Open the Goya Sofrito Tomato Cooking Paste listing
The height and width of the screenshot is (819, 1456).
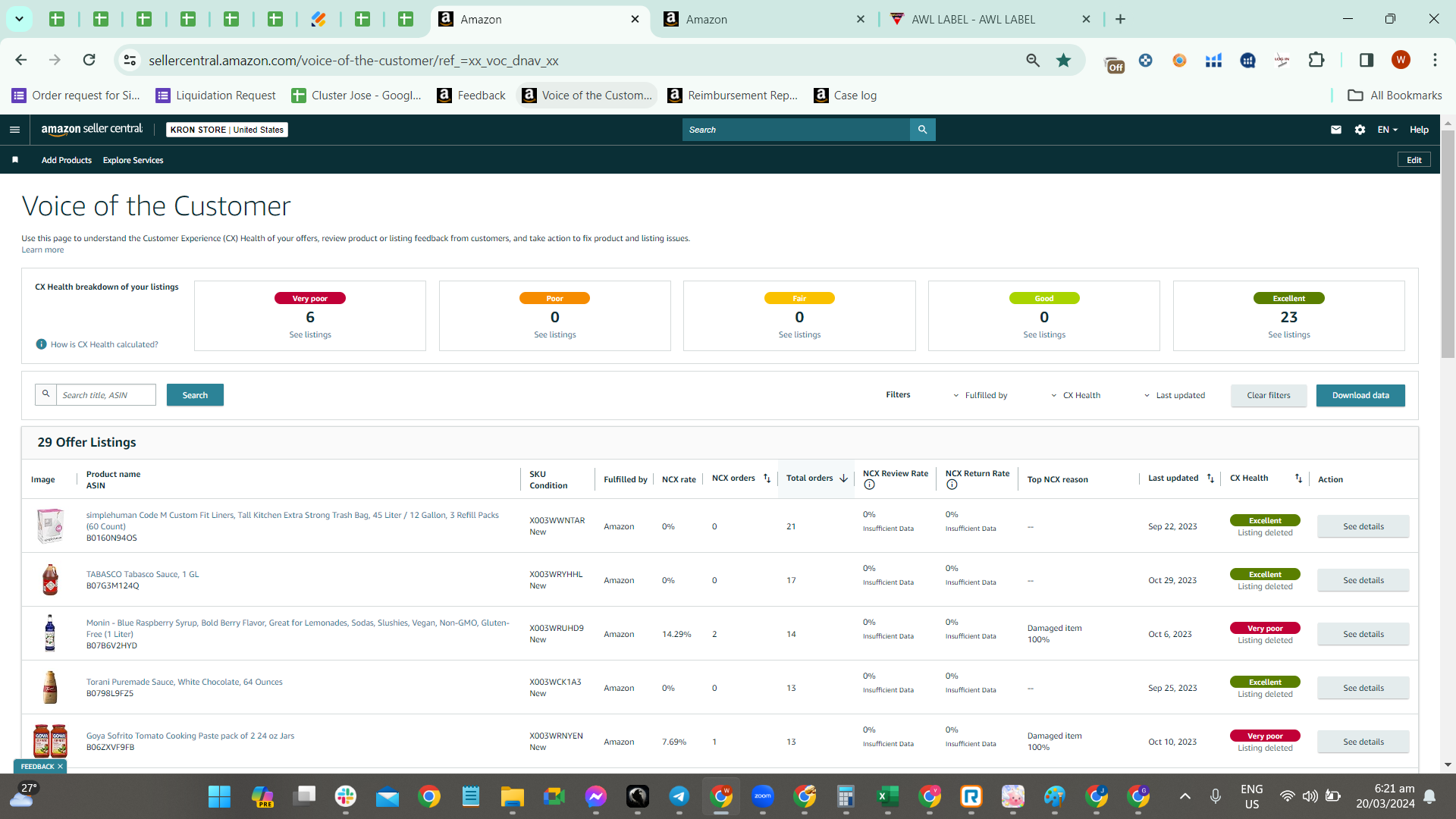[190, 736]
